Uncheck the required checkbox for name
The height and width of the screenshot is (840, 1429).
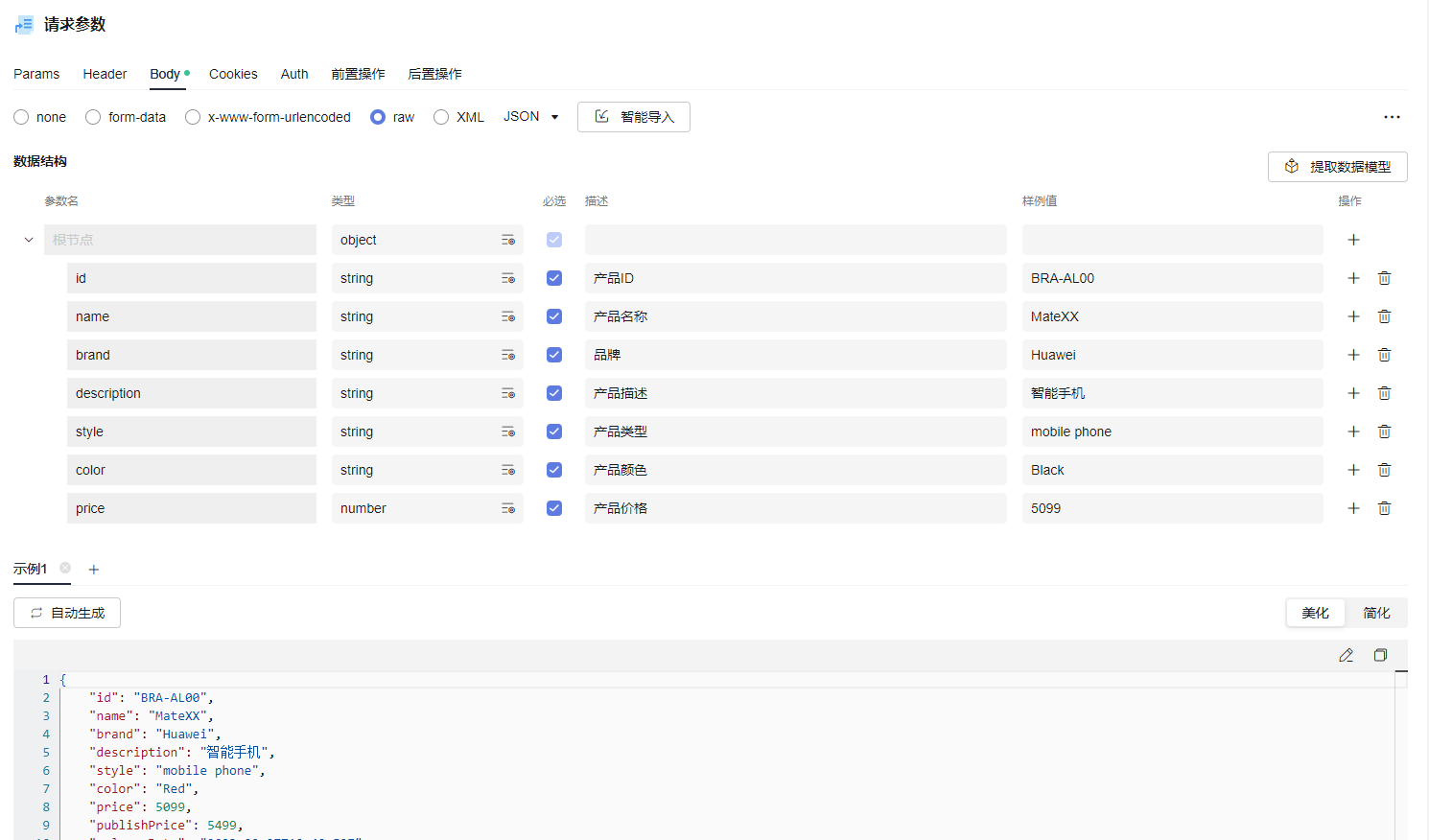[554, 316]
